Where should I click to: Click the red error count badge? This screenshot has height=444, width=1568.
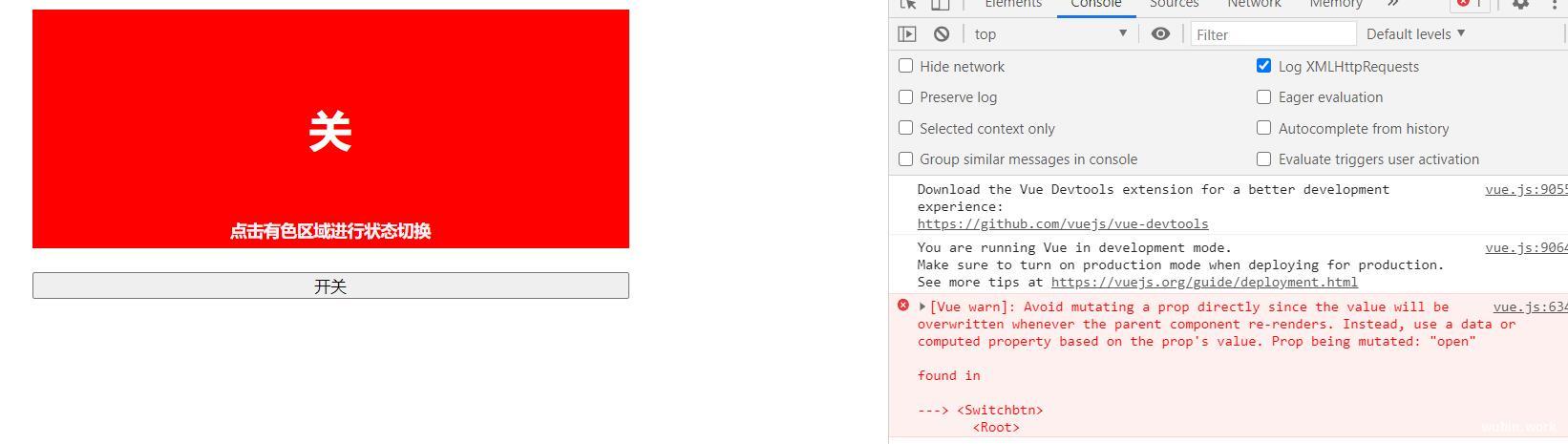pyautogui.click(x=1470, y=4)
